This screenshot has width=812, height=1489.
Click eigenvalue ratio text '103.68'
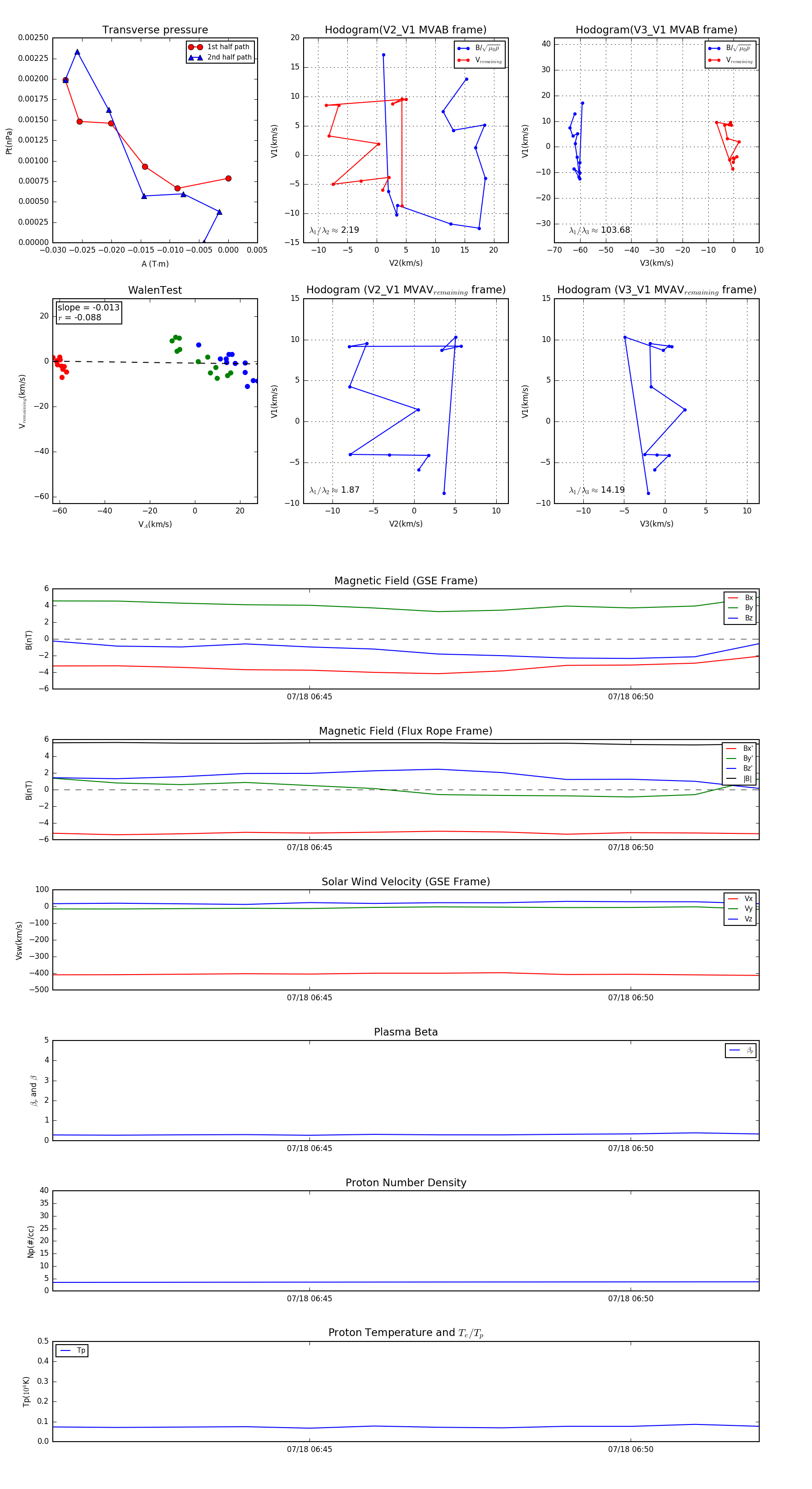[x=615, y=230]
